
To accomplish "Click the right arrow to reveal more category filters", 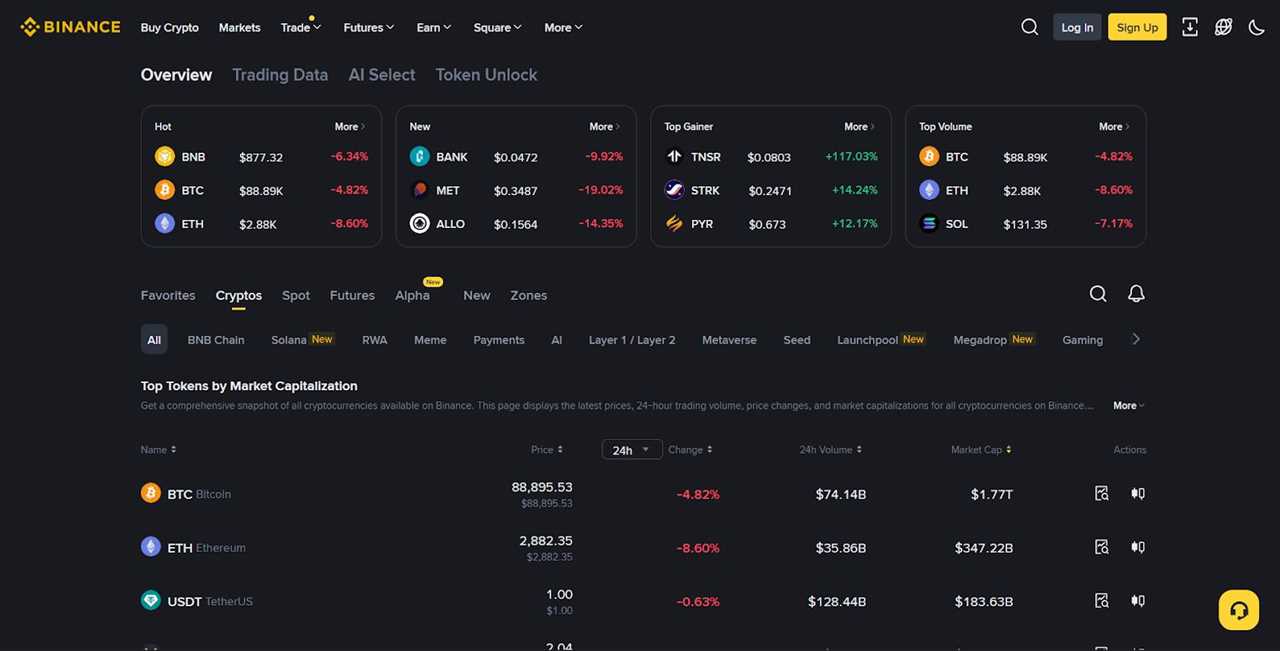I will coord(1136,339).
